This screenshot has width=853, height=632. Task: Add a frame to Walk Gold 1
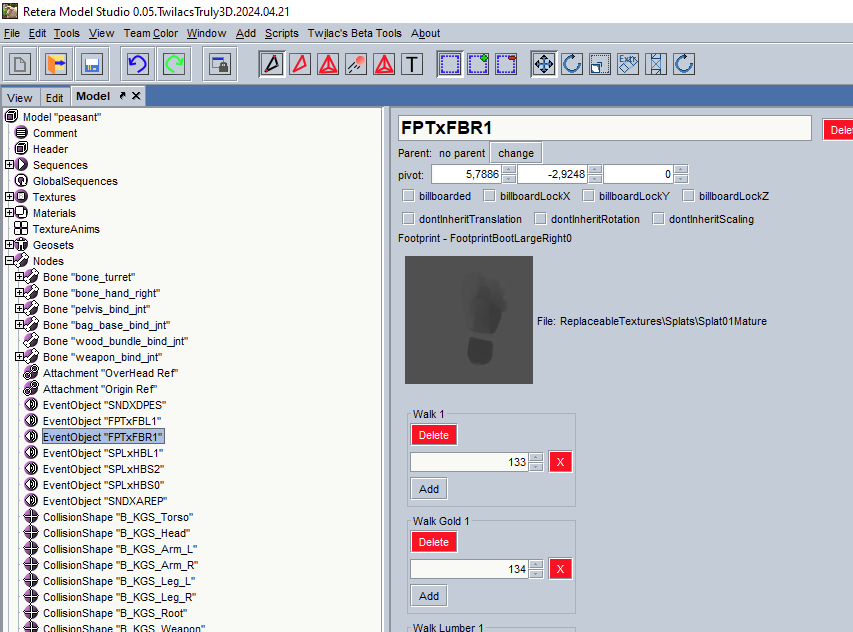pyautogui.click(x=429, y=596)
